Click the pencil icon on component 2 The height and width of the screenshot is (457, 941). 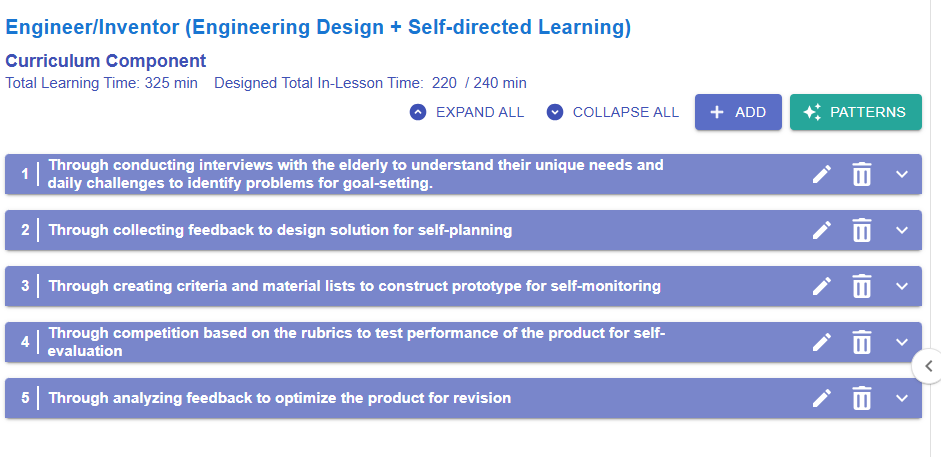(x=822, y=231)
